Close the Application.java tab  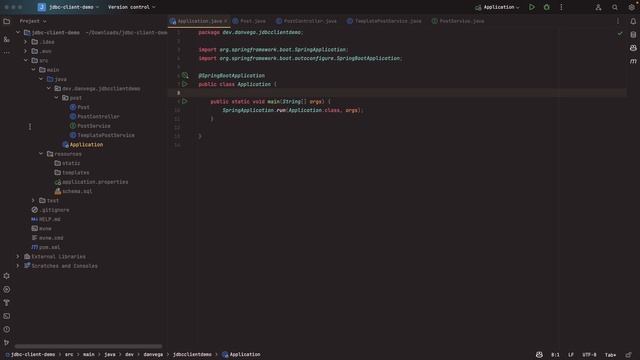click(x=226, y=21)
